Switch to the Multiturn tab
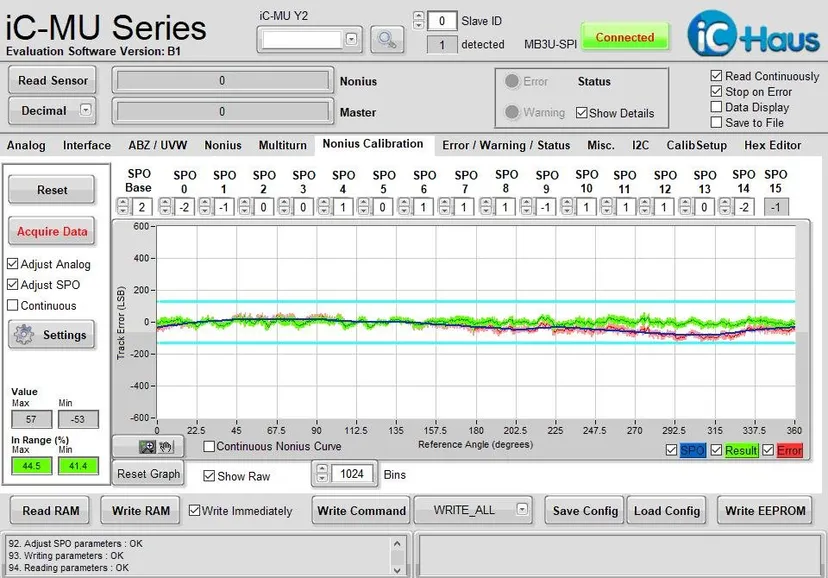Viewport: 828px width, 578px height. tap(283, 145)
